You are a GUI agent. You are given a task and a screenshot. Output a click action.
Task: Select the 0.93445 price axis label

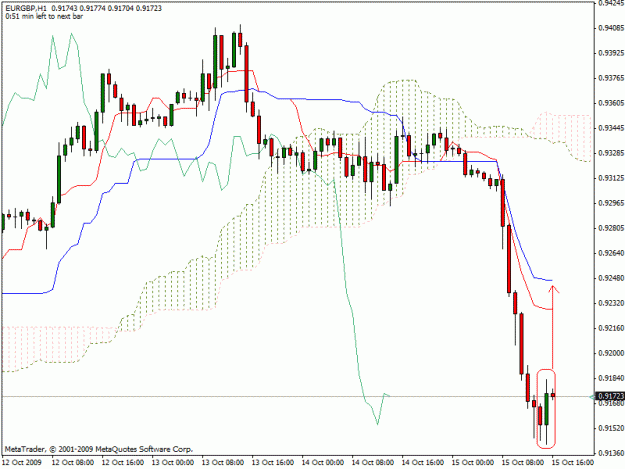(611, 128)
